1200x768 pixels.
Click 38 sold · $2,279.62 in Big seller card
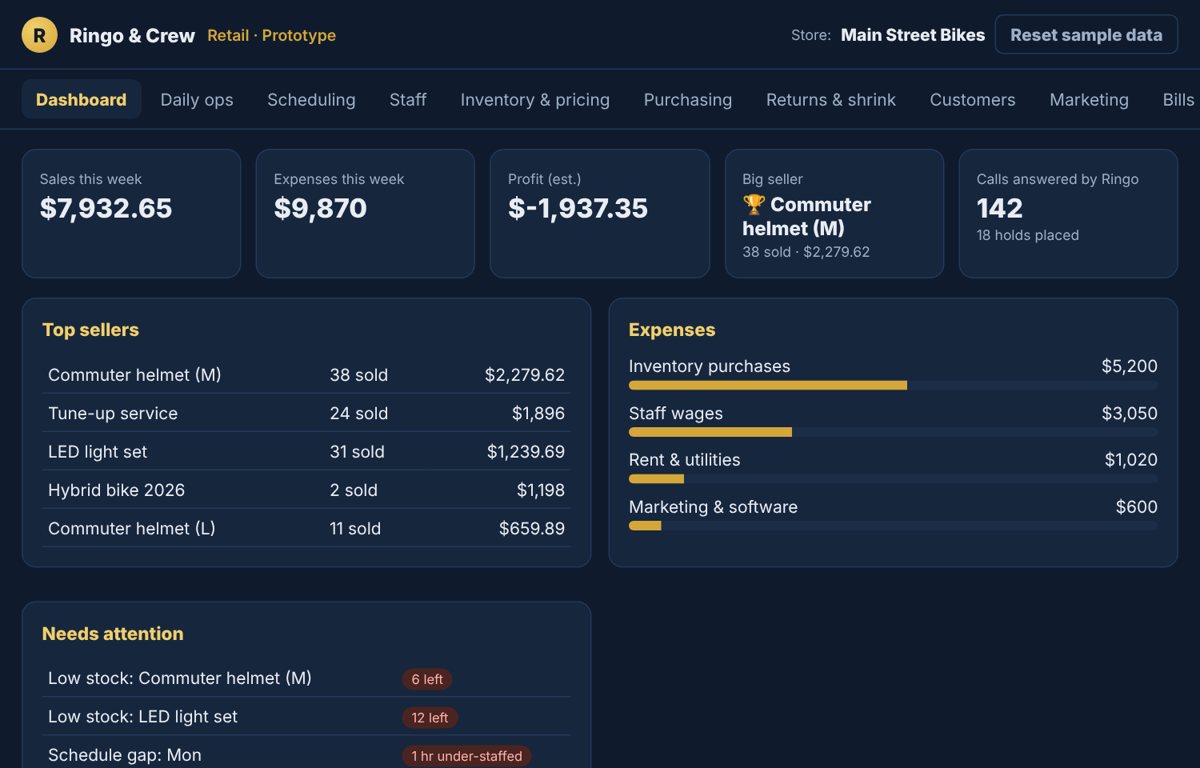point(806,252)
